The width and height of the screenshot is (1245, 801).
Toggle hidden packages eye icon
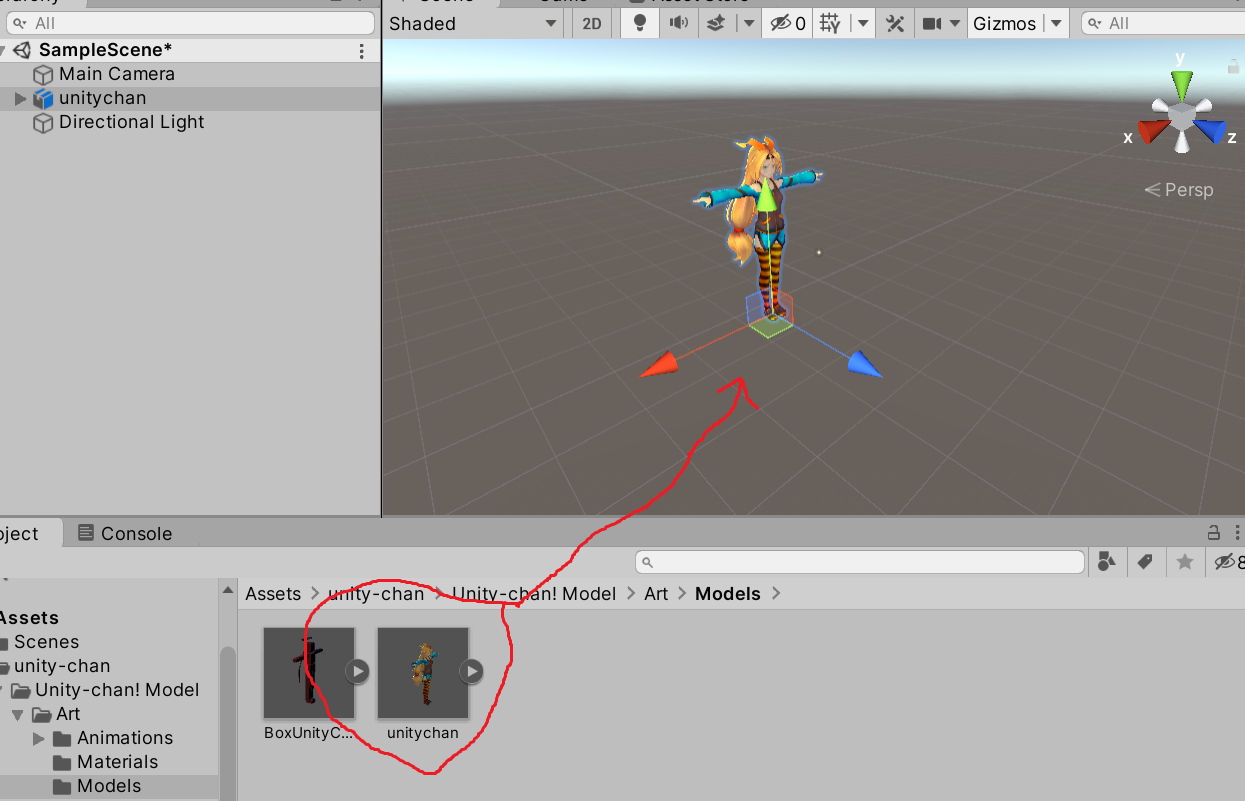1228,562
